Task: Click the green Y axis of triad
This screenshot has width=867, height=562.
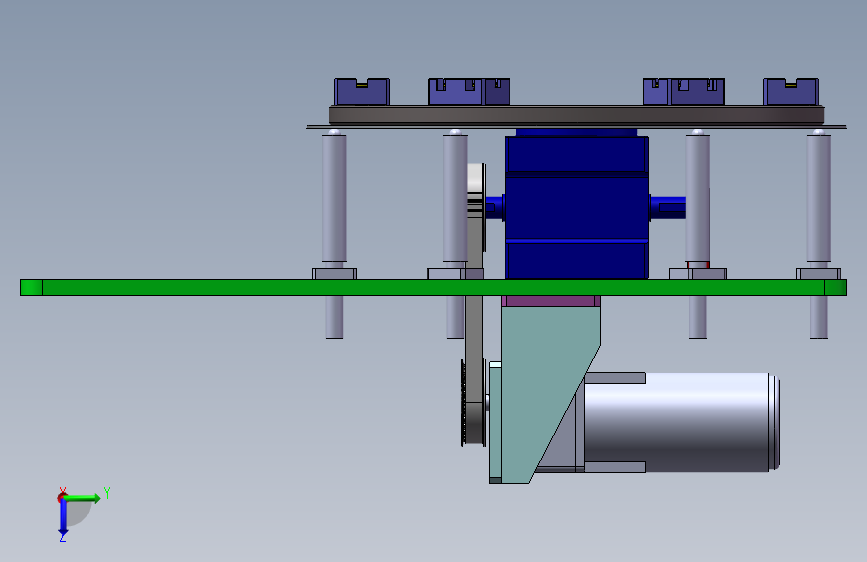Action: point(83,498)
